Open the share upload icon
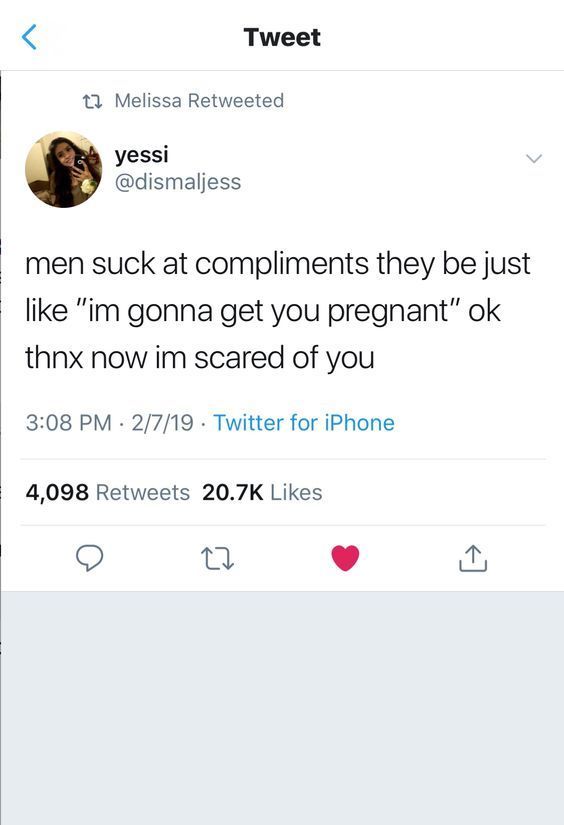This screenshot has width=564, height=825. click(x=473, y=558)
